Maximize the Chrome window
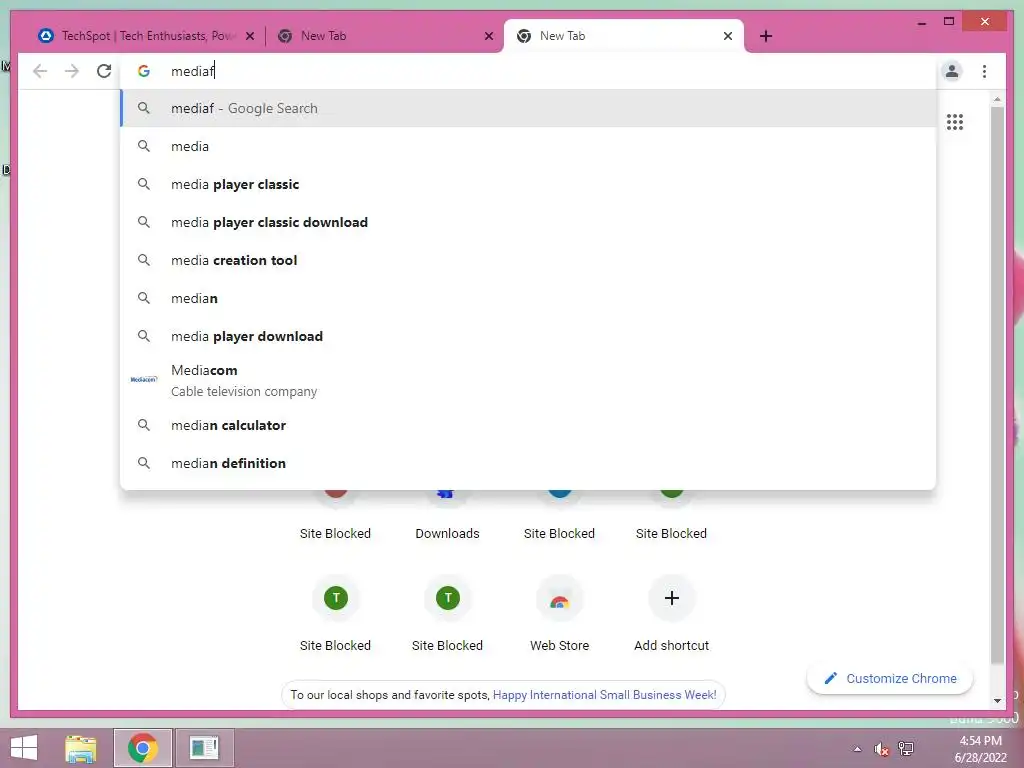The image size is (1024, 768). coord(949,22)
